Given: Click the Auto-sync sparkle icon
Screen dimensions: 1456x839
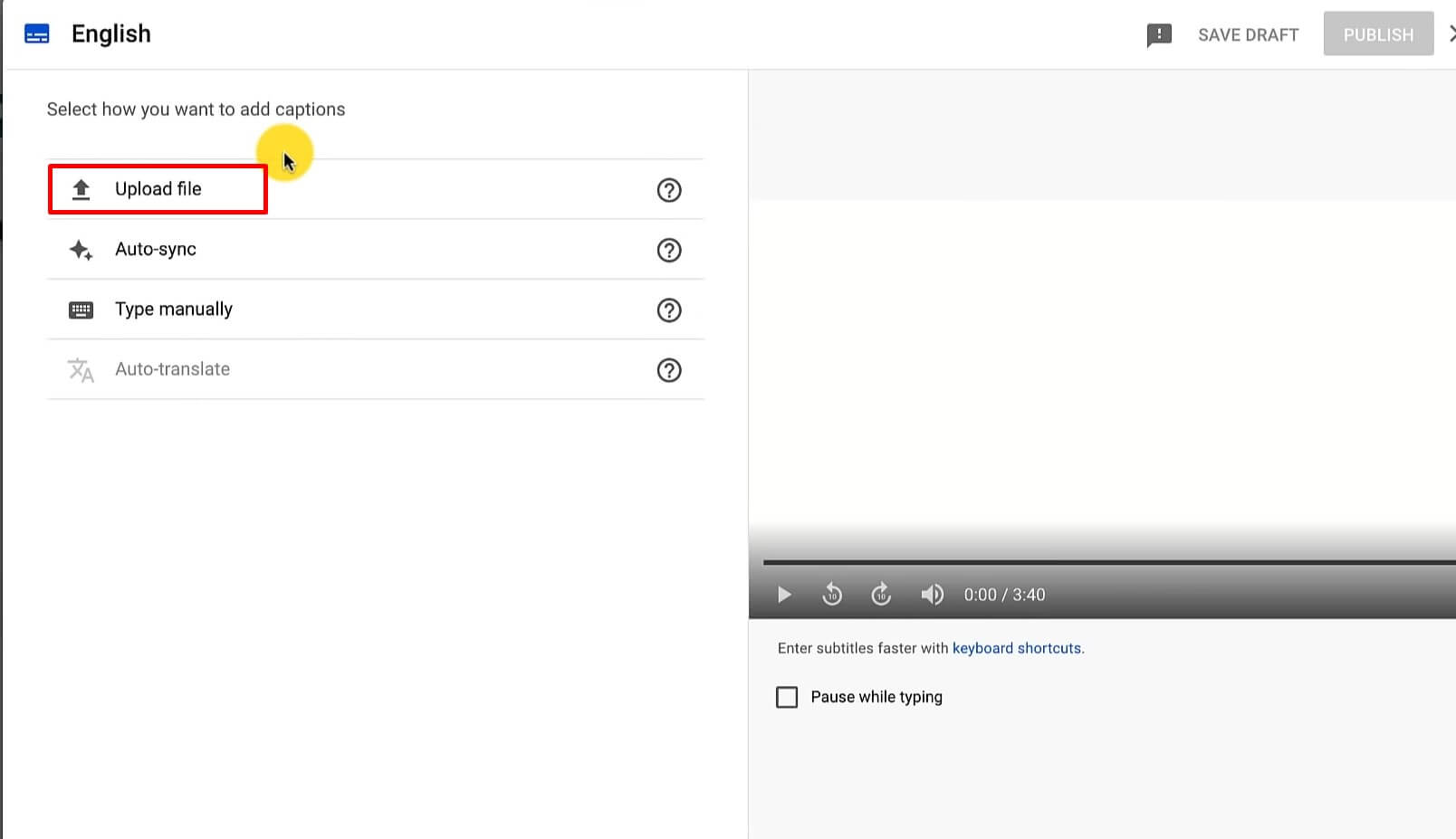Looking at the screenshot, I should coord(81,250).
